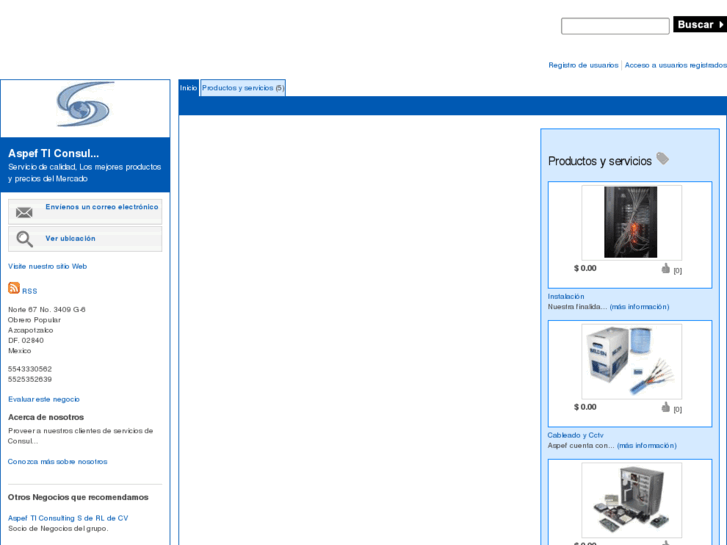The image size is (727, 545).
Task: Click the phone number 5525352639
Action: click(30, 379)
